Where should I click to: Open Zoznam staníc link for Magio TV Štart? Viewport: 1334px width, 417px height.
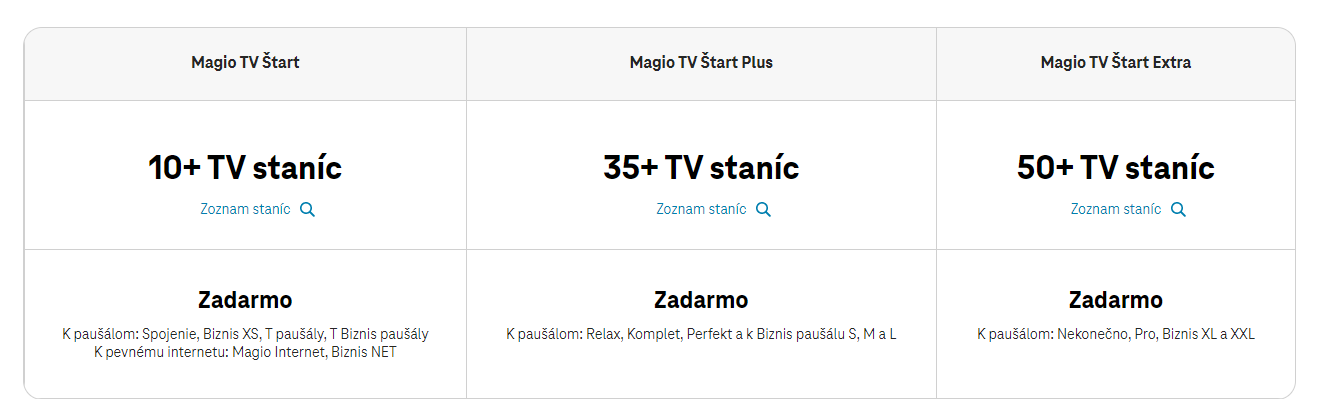click(x=246, y=209)
